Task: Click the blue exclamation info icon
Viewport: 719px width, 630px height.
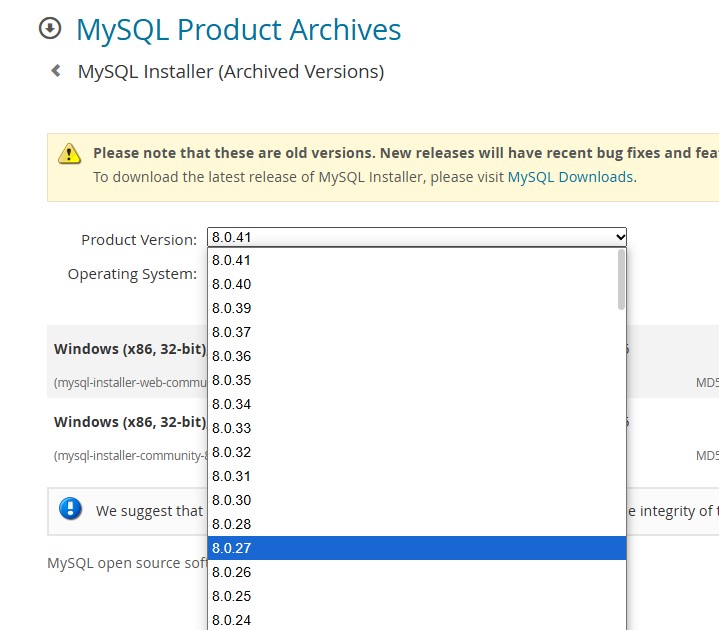Action: click(70, 508)
